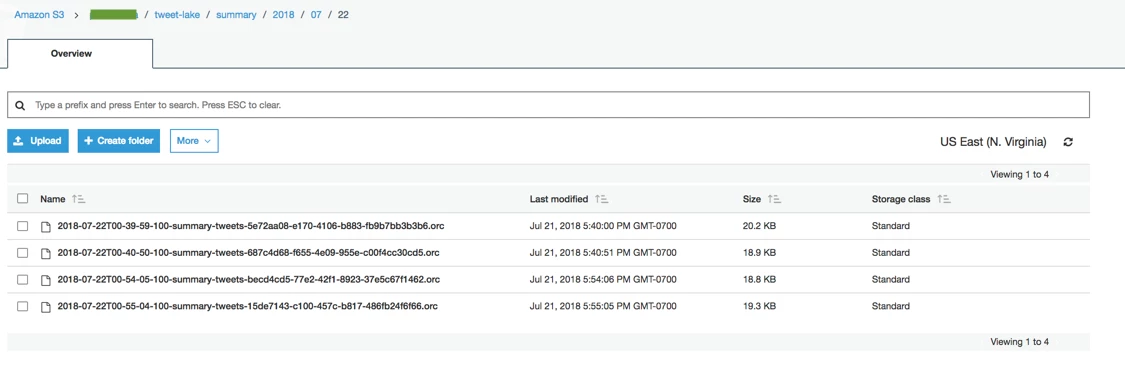Viewport: 1125px width, 368px height.
Task: Click the 18.9 KB size value
Action: coord(759,253)
